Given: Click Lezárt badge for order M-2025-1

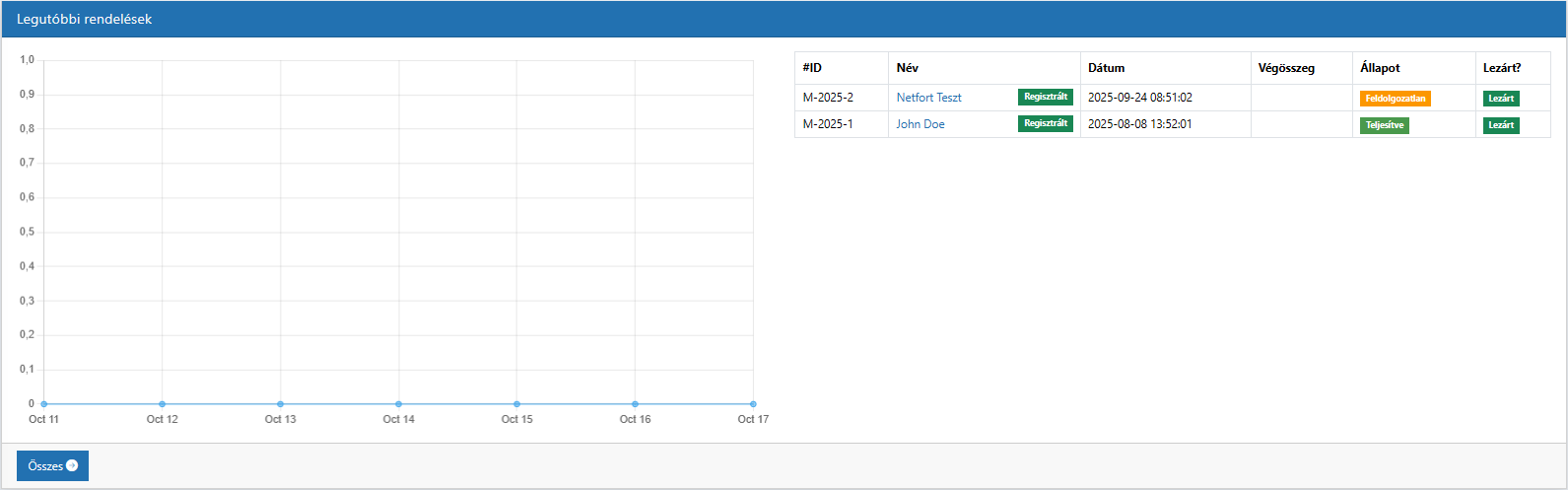Looking at the screenshot, I should coord(1501,125).
